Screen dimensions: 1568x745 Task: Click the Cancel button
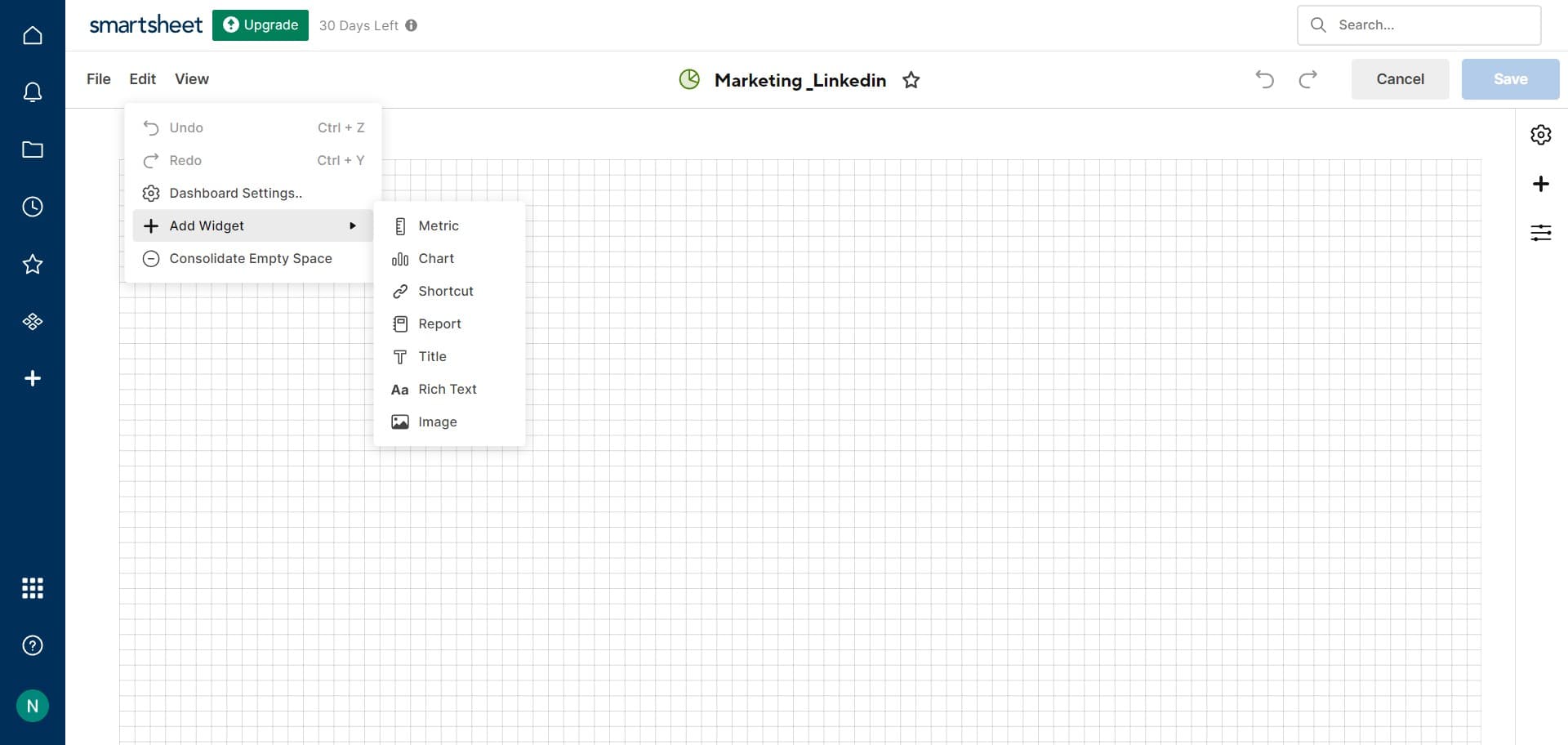[1400, 78]
